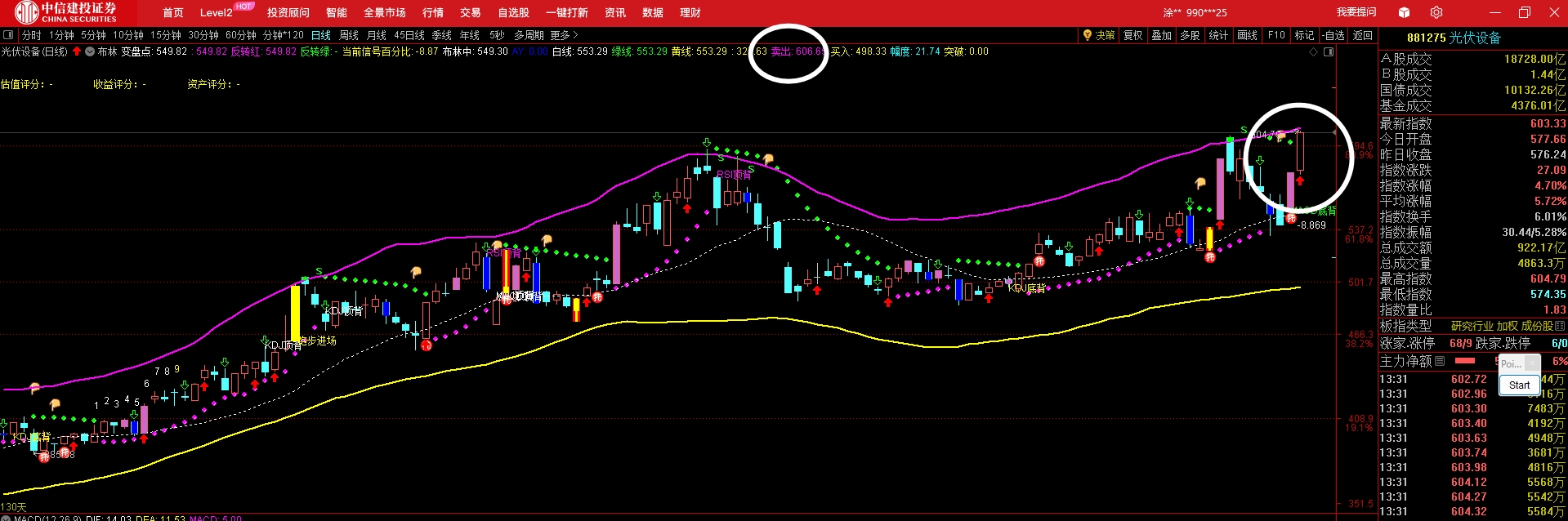Open the 自选股 menu
Viewport: 1568px width, 521px height.
click(x=514, y=12)
